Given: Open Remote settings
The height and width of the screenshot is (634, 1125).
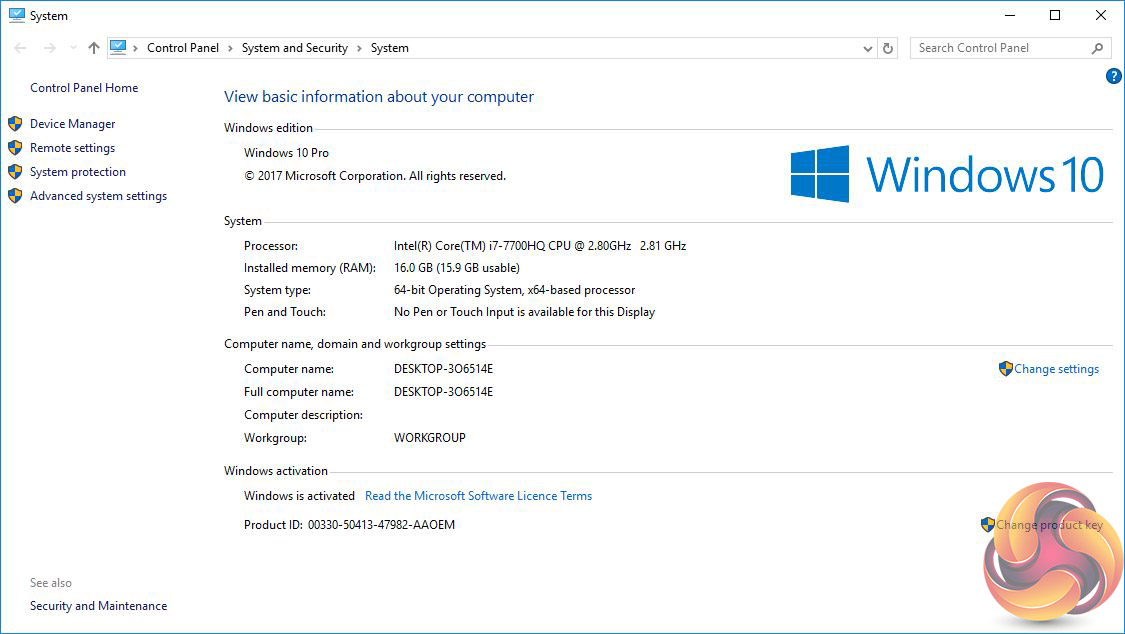Looking at the screenshot, I should [x=72, y=148].
